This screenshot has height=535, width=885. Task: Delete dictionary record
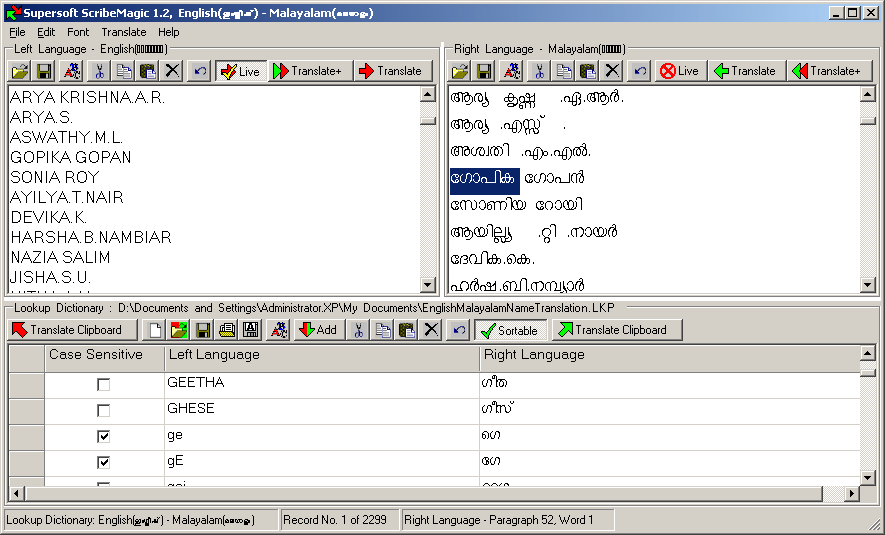click(x=431, y=330)
